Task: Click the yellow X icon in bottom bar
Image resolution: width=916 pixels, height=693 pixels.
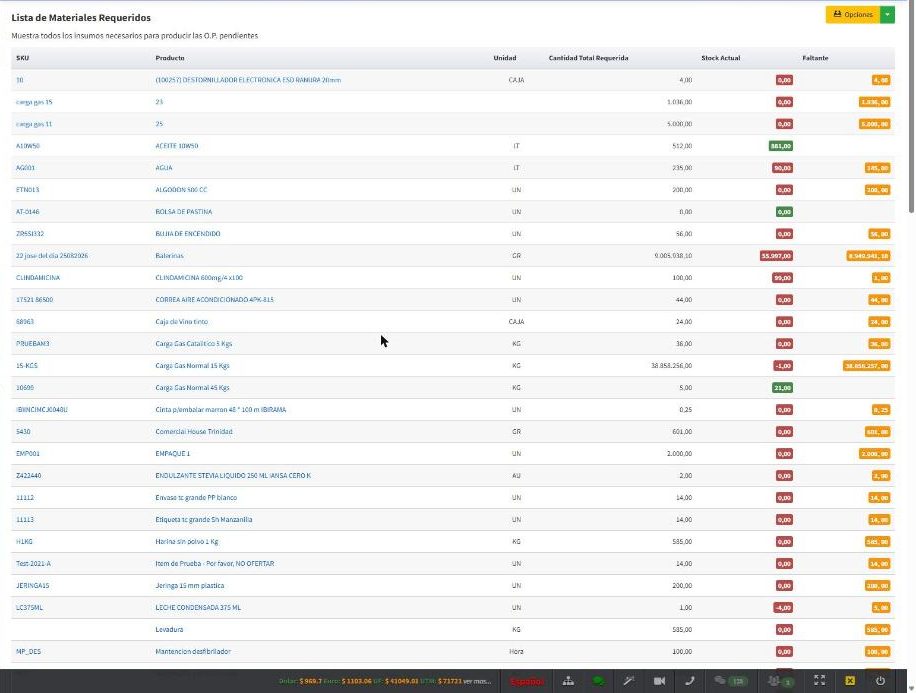Action: pos(850,681)
